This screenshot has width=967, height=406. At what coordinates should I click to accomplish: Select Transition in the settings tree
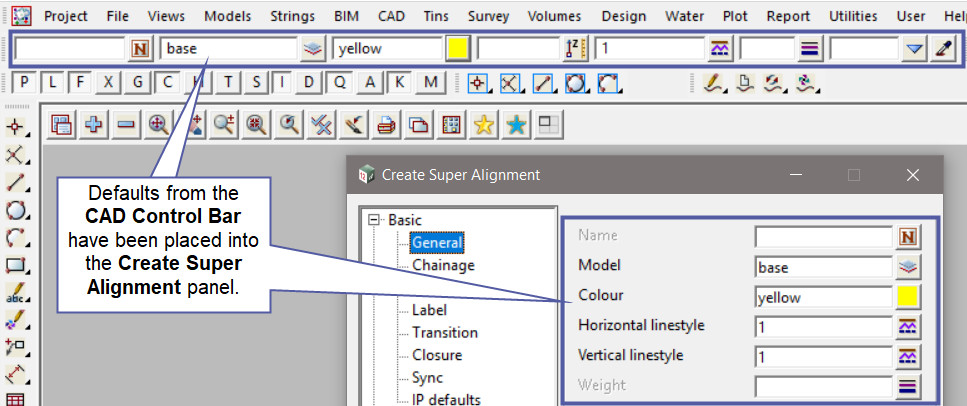(444, 332)
